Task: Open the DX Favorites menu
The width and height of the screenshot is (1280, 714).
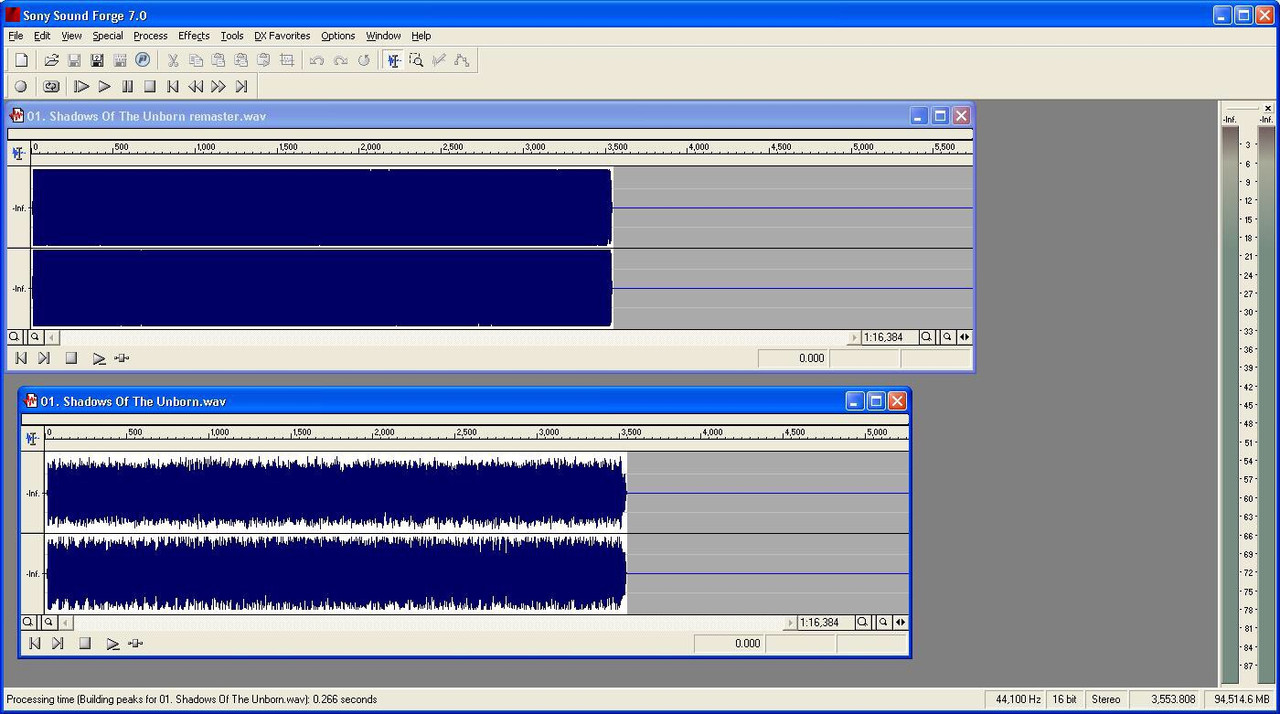Action: pos(283,36)
